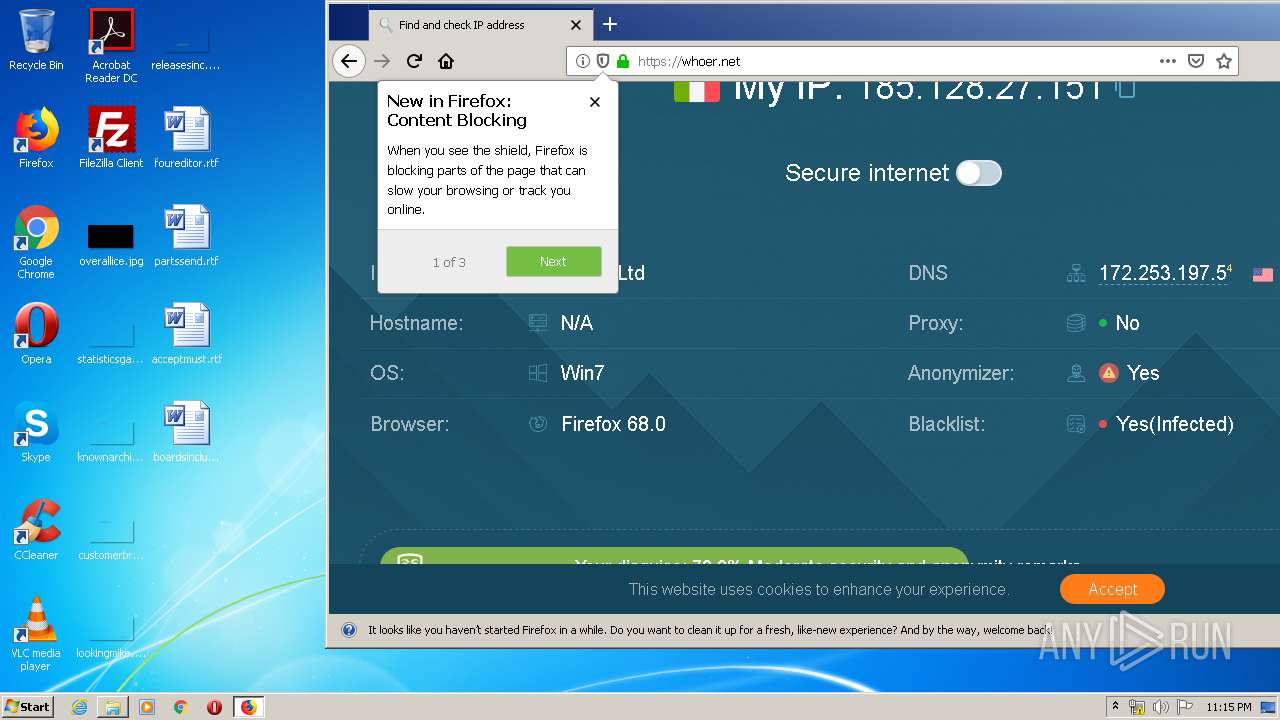Click the Anonymizer Yes value
1280x720 pixels.
1143,373
